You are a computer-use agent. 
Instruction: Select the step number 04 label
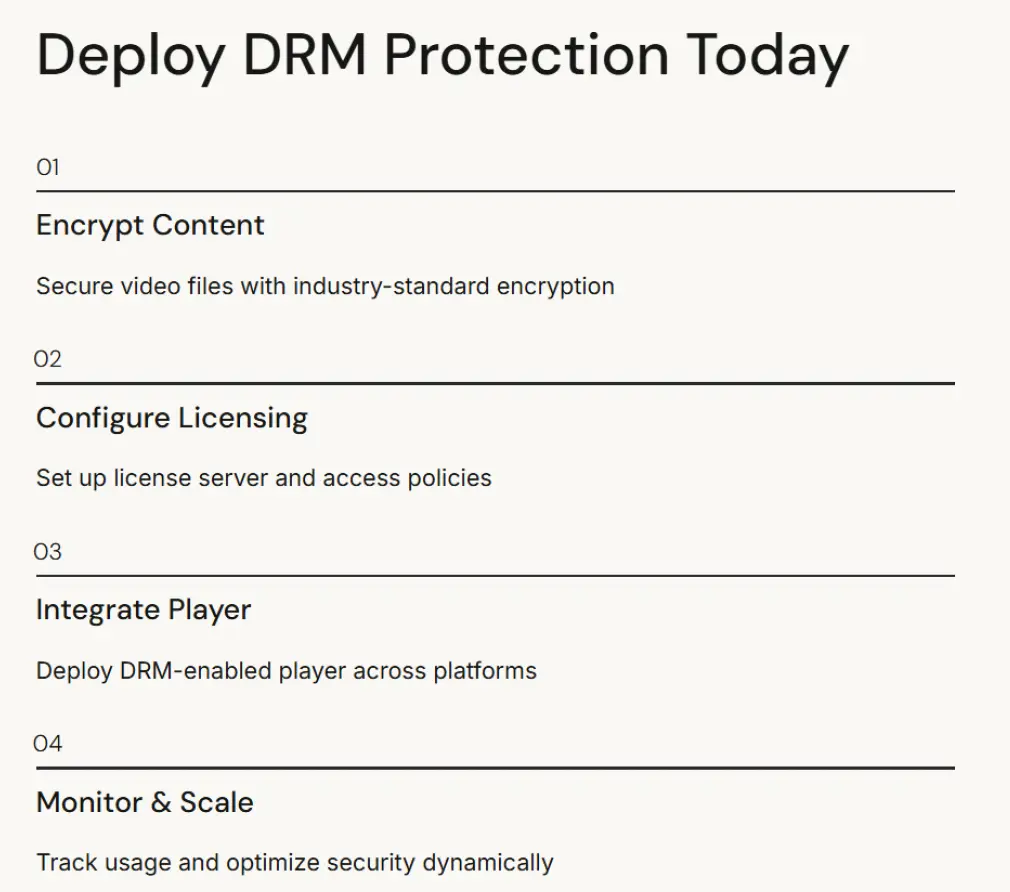click(48, 743)
